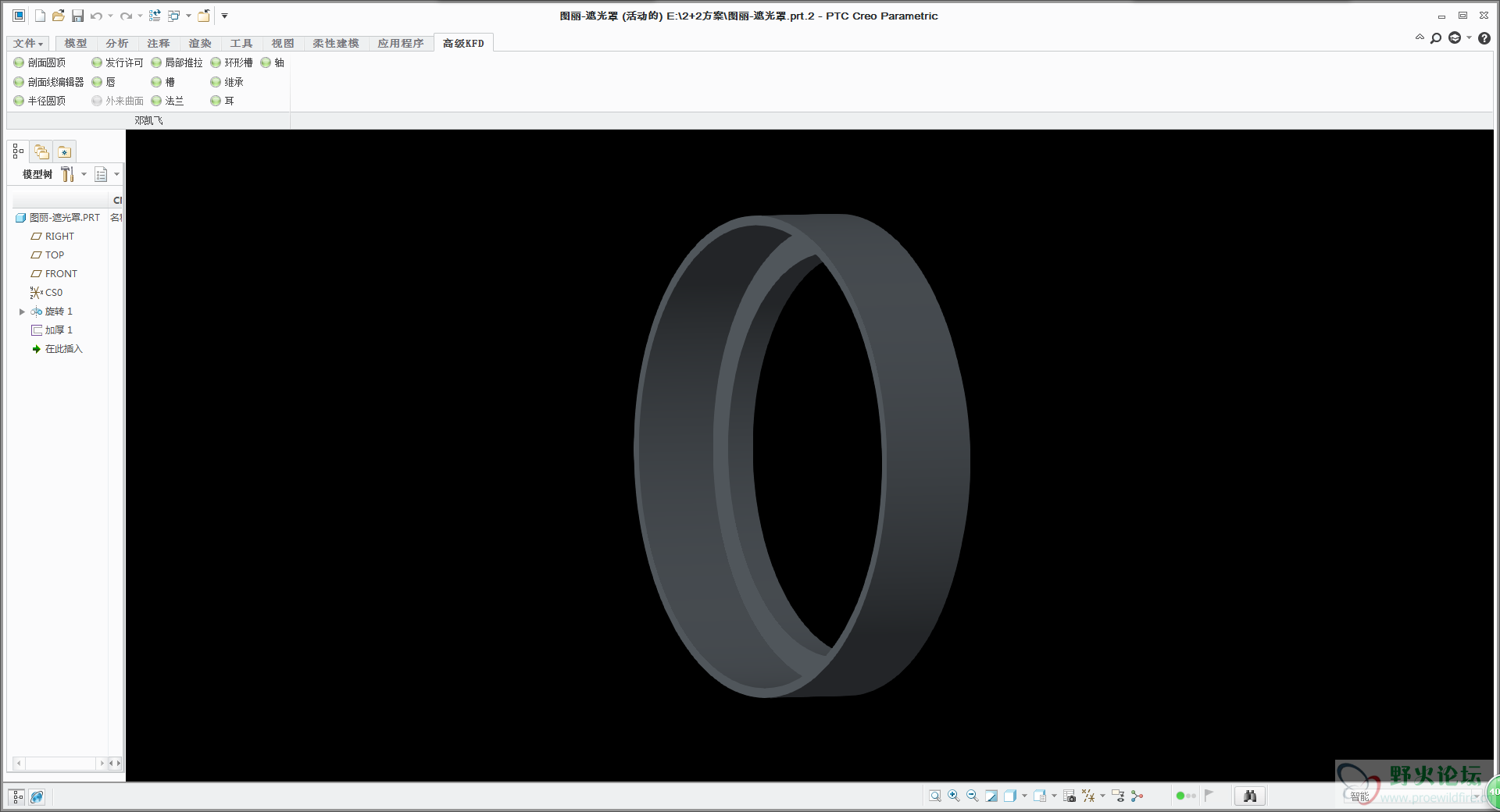Open the 文件 menu
The image size is (1500, 812).
28,43
